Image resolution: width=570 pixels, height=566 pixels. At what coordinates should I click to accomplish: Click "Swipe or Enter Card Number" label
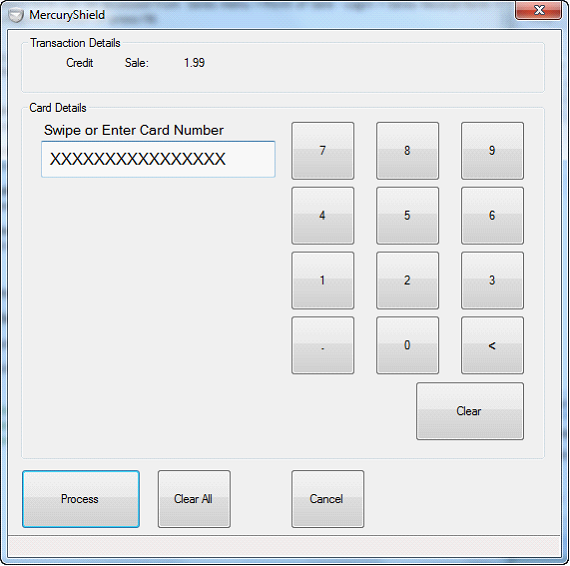click(134, 130)
